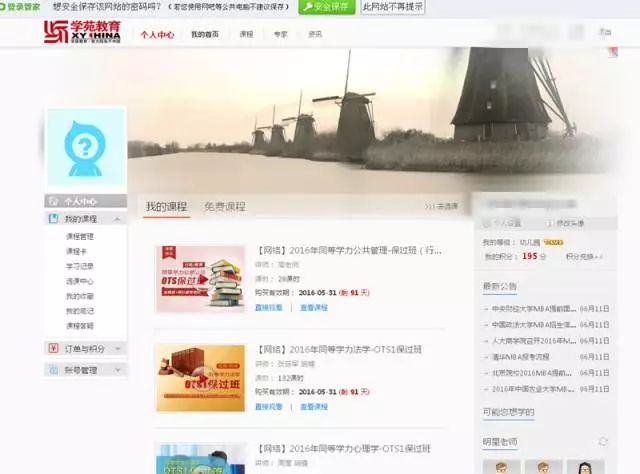Click the 个人中心 sidebar header icon
Screen dimensions: 640x474
point(53,201)
